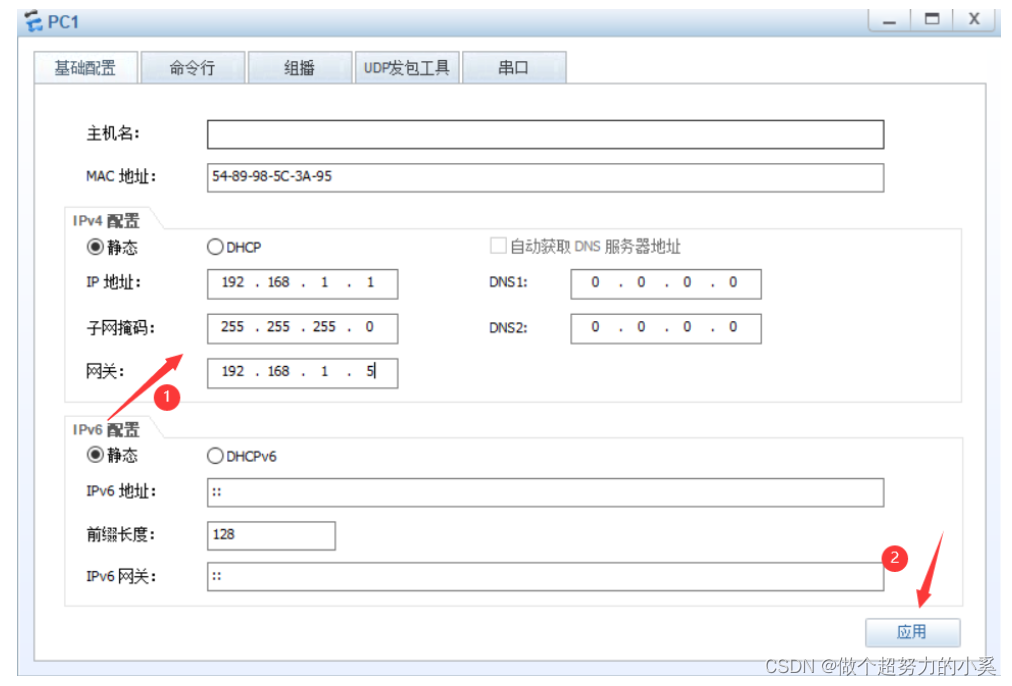Select the DHCP radio button
The height and width of the screenshot is (686, 1012).
click(215, 247)
